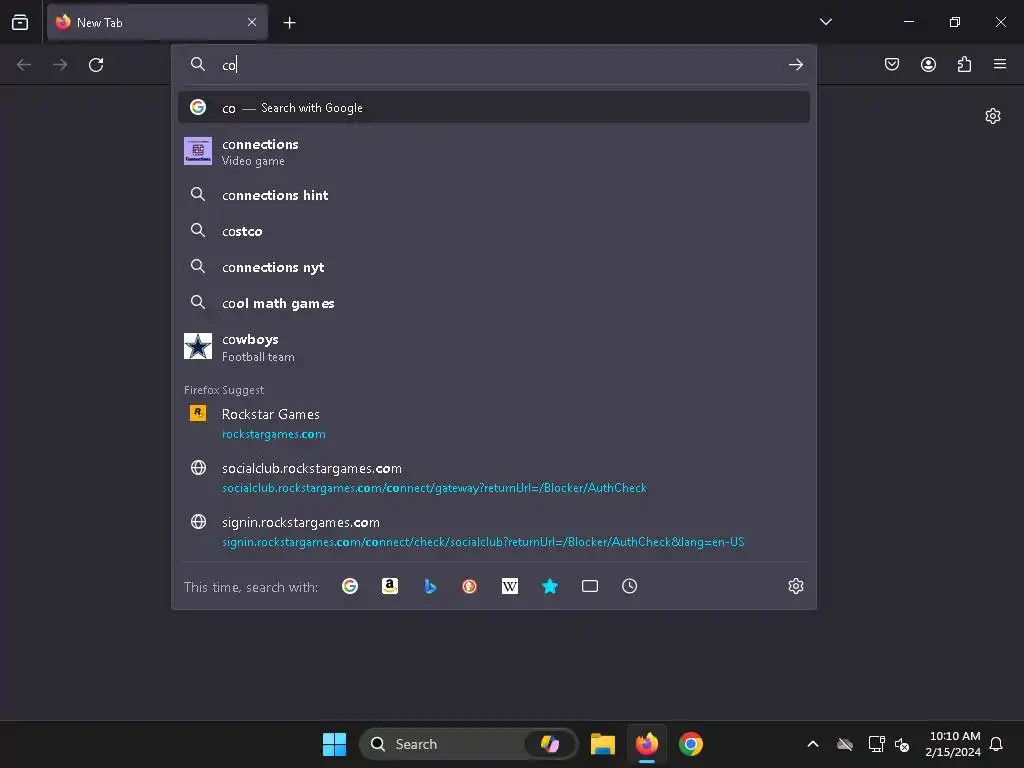This screenshot has width=1024, height=768.
Task: Click the Back navigation arrow
Action: pos(24,65)
